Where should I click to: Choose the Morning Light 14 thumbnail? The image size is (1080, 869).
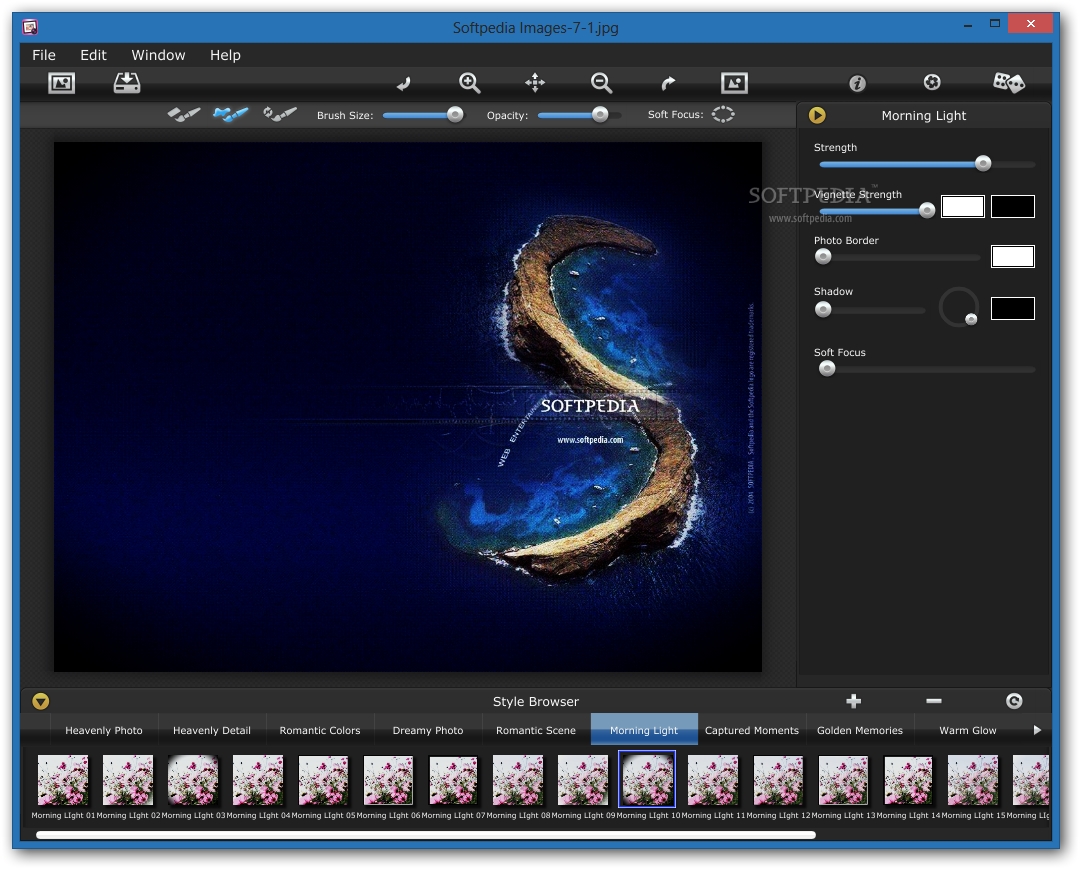[x=908, y=780]
